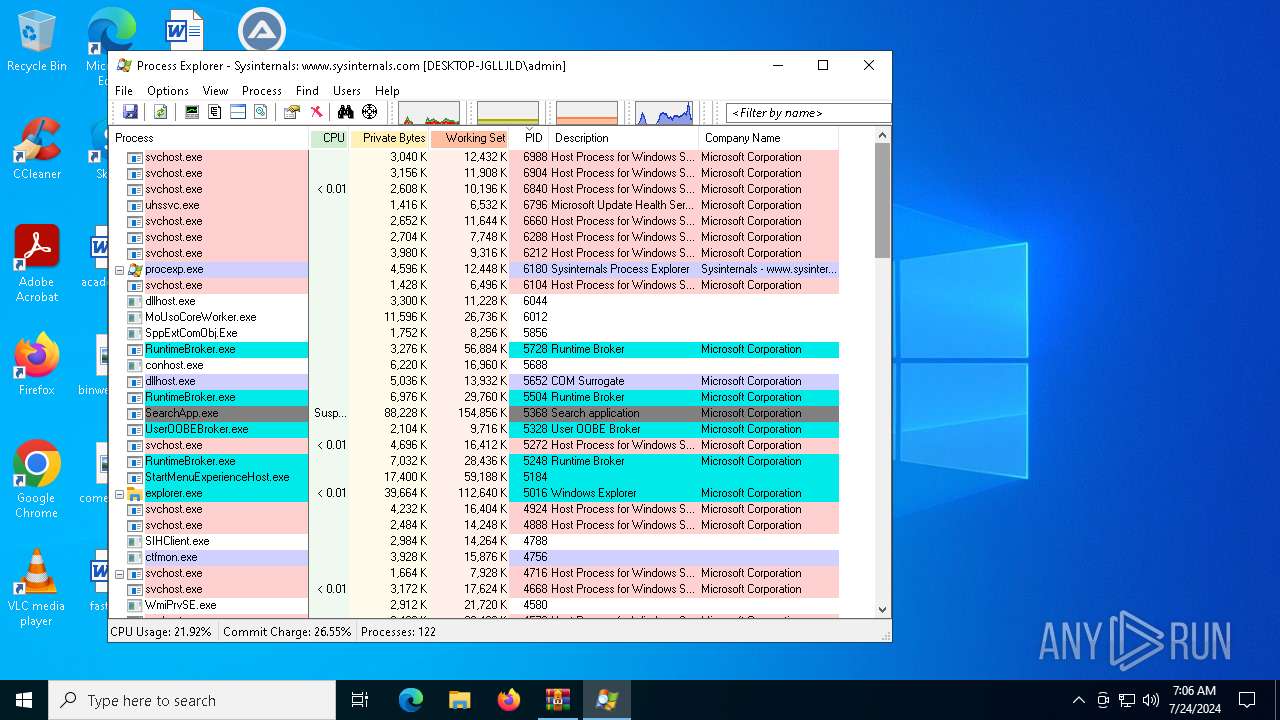The image size is (1280, 720).
Task: Click the binoculars Find Handle icon
Action: (346, 112)
